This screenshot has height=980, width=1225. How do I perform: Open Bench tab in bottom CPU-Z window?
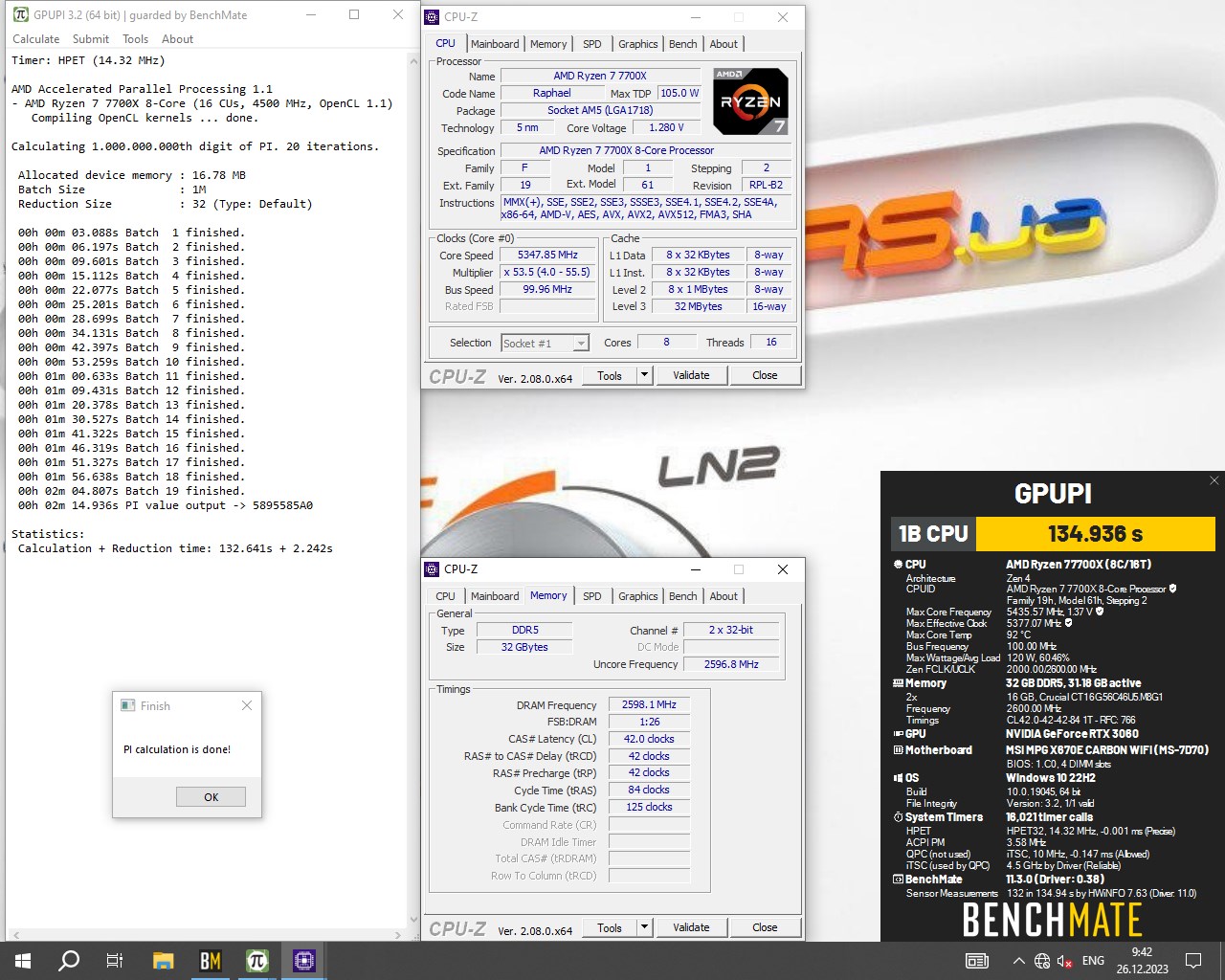pyautogui.click(x=683, y=596)
